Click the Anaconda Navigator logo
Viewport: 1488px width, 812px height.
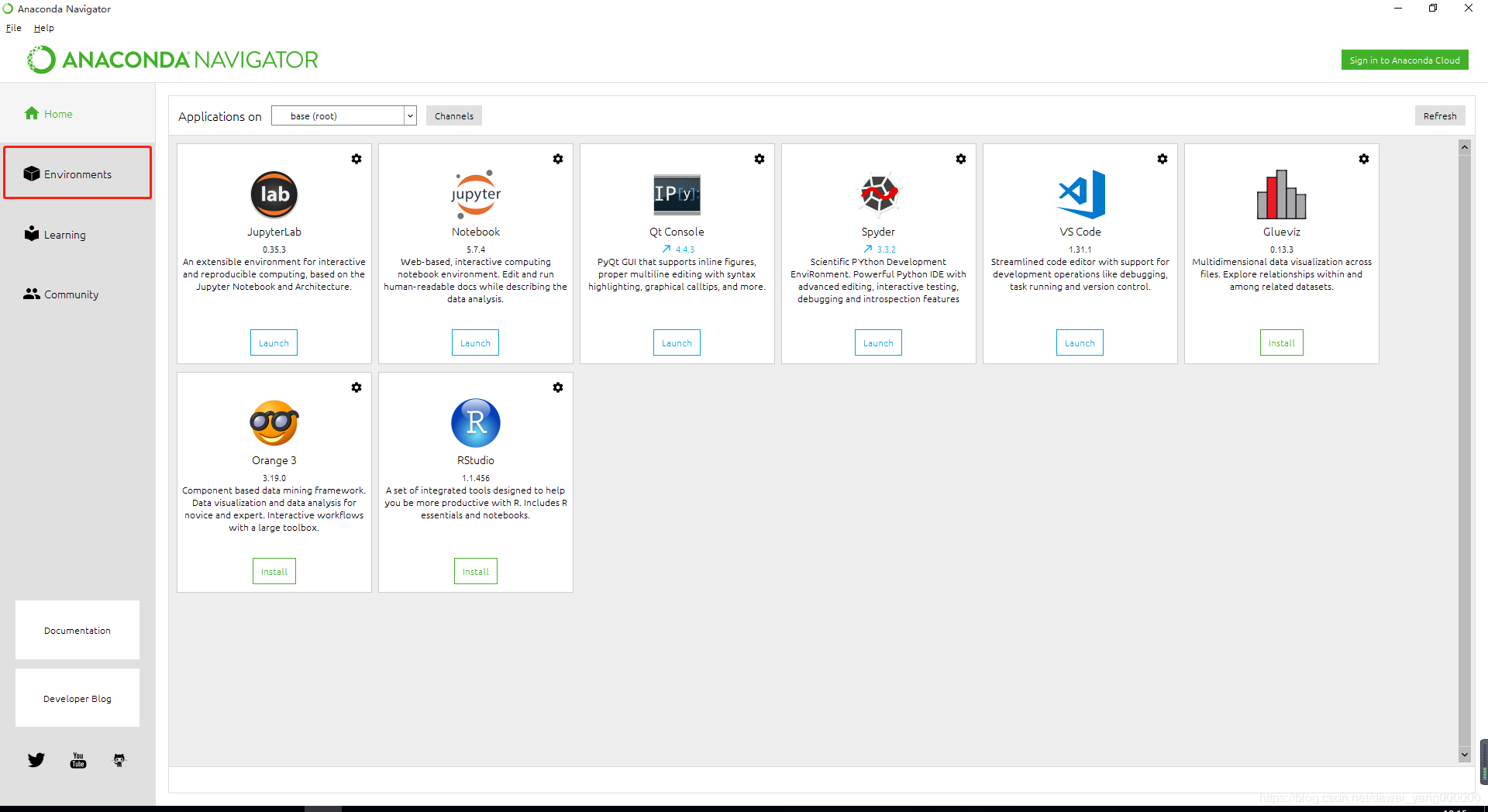[x=173, y=60]
